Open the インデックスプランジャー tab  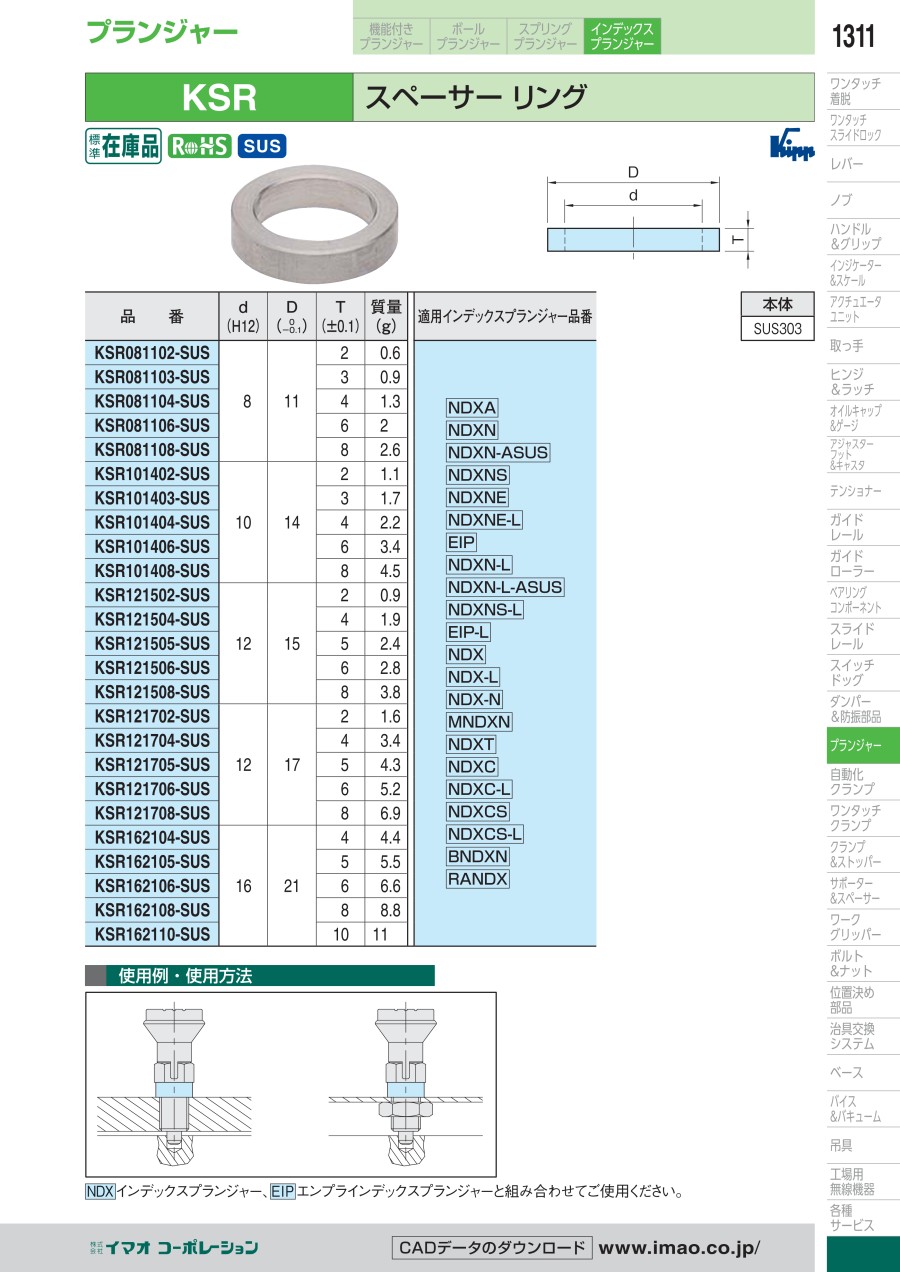click(x=621, y=36)
